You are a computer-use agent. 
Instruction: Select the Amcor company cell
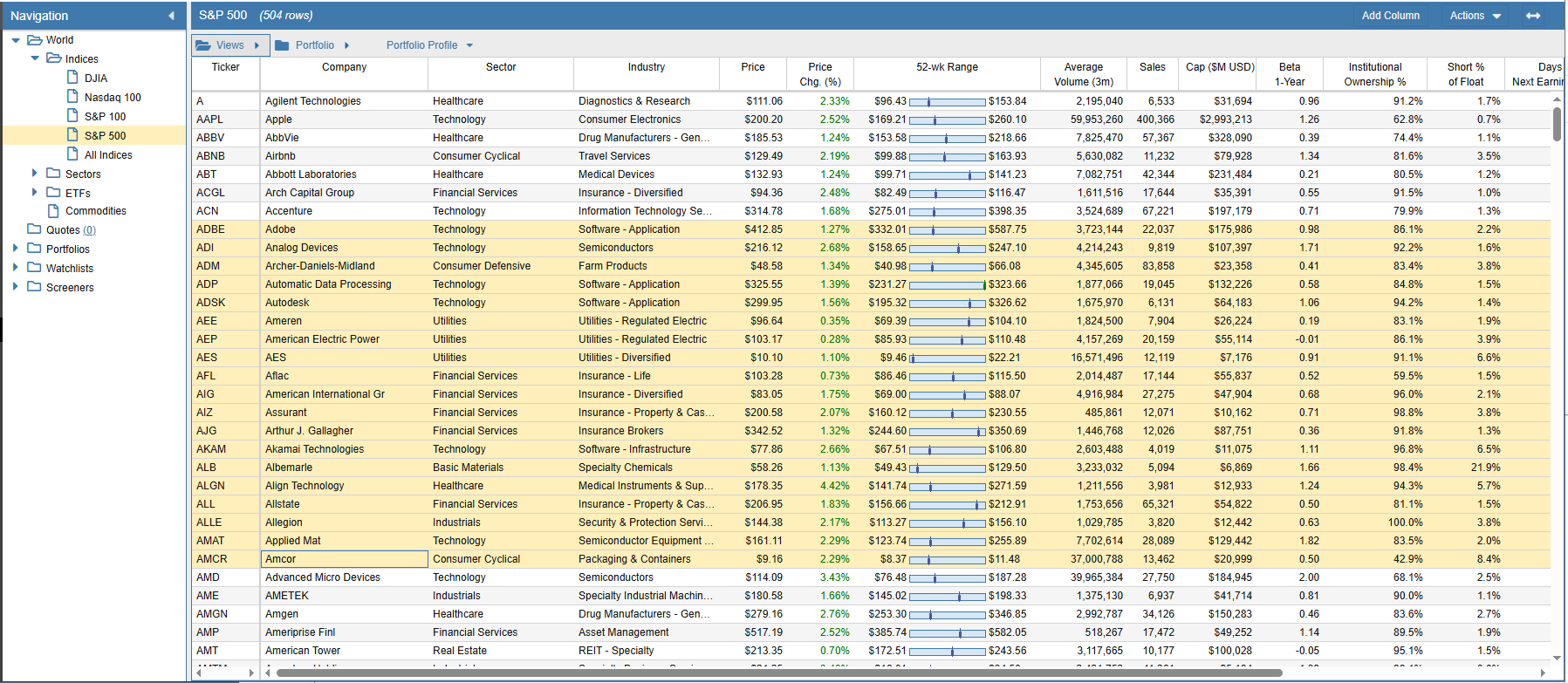click(x=344, y=559)
